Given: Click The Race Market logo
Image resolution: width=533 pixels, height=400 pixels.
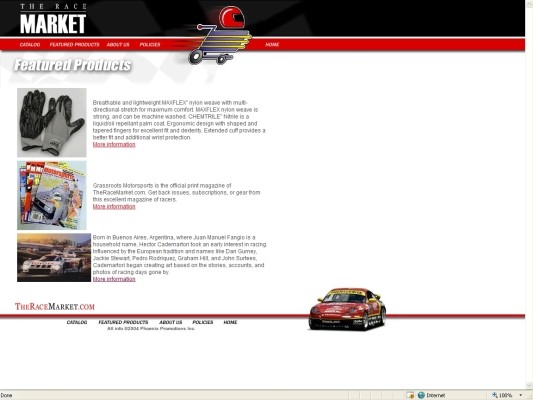Looking at the screenshot, I should (53, 19).
